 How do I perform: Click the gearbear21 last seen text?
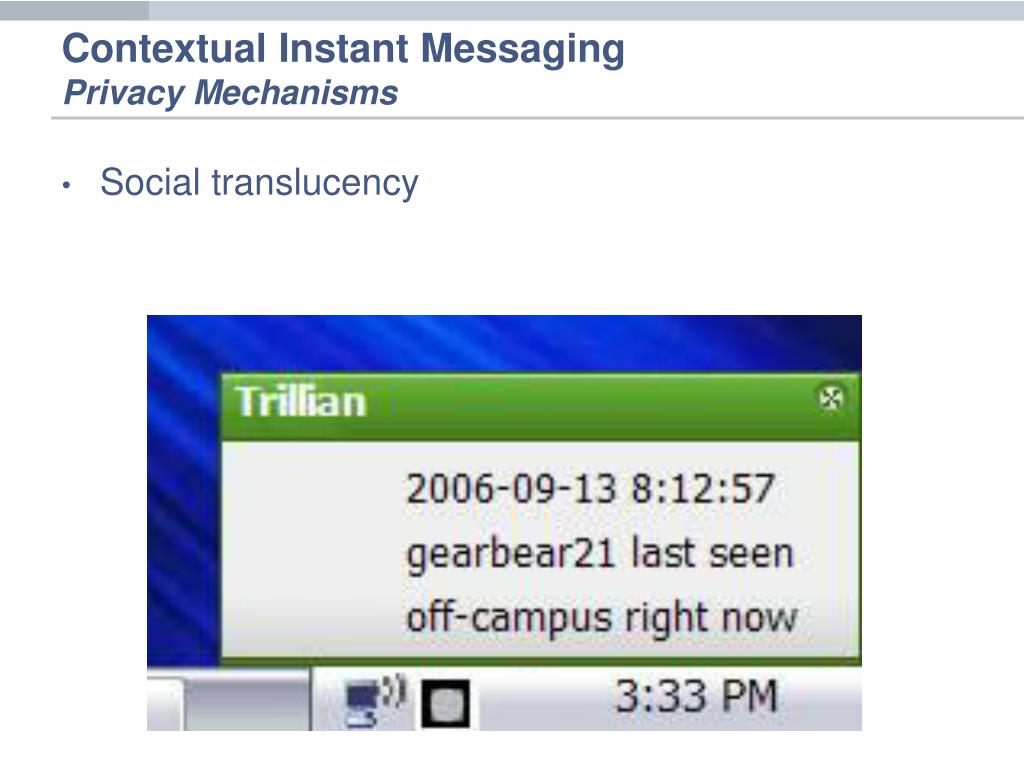pos(600,554)
